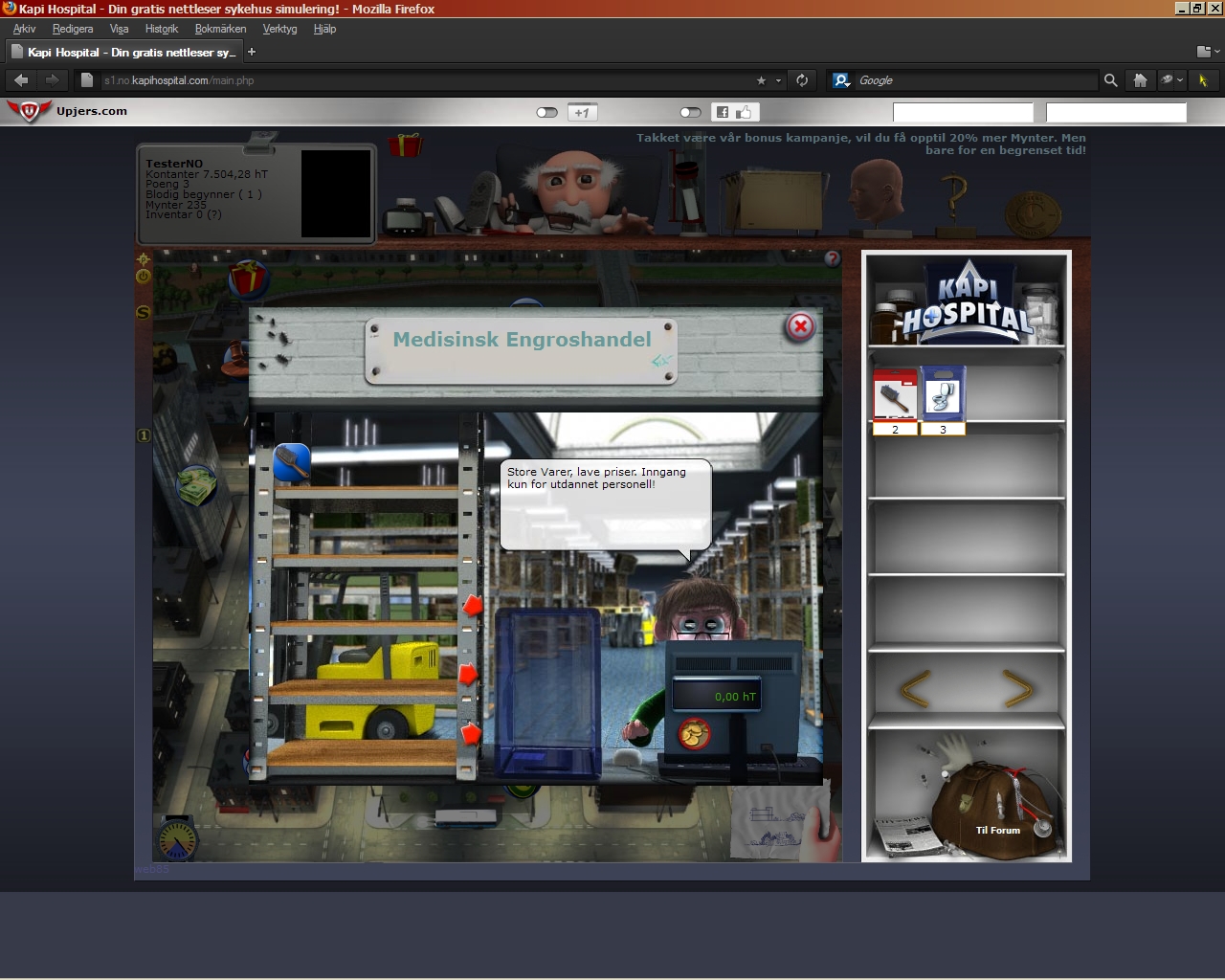Open the Historik menu
This screenshot has width=1225, height=980.
[x=162, y=29]
